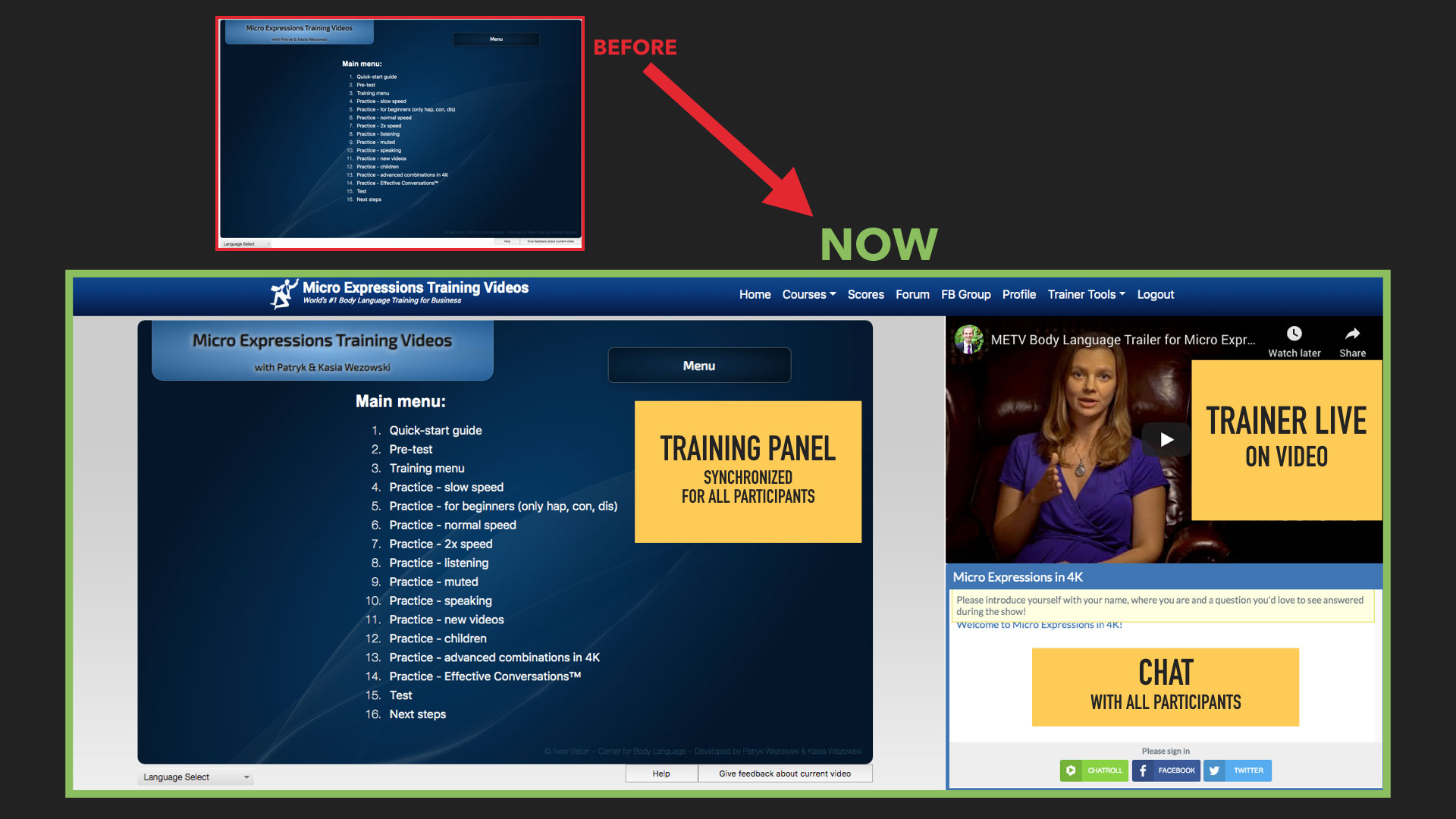
Task: Select Practice - normal speed
Action: [x=452, y=525]
